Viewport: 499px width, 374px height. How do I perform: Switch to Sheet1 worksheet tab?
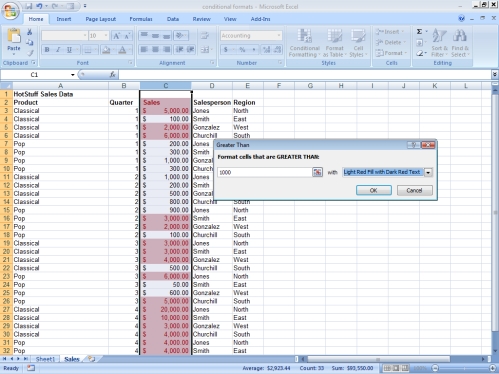[45, 359]
